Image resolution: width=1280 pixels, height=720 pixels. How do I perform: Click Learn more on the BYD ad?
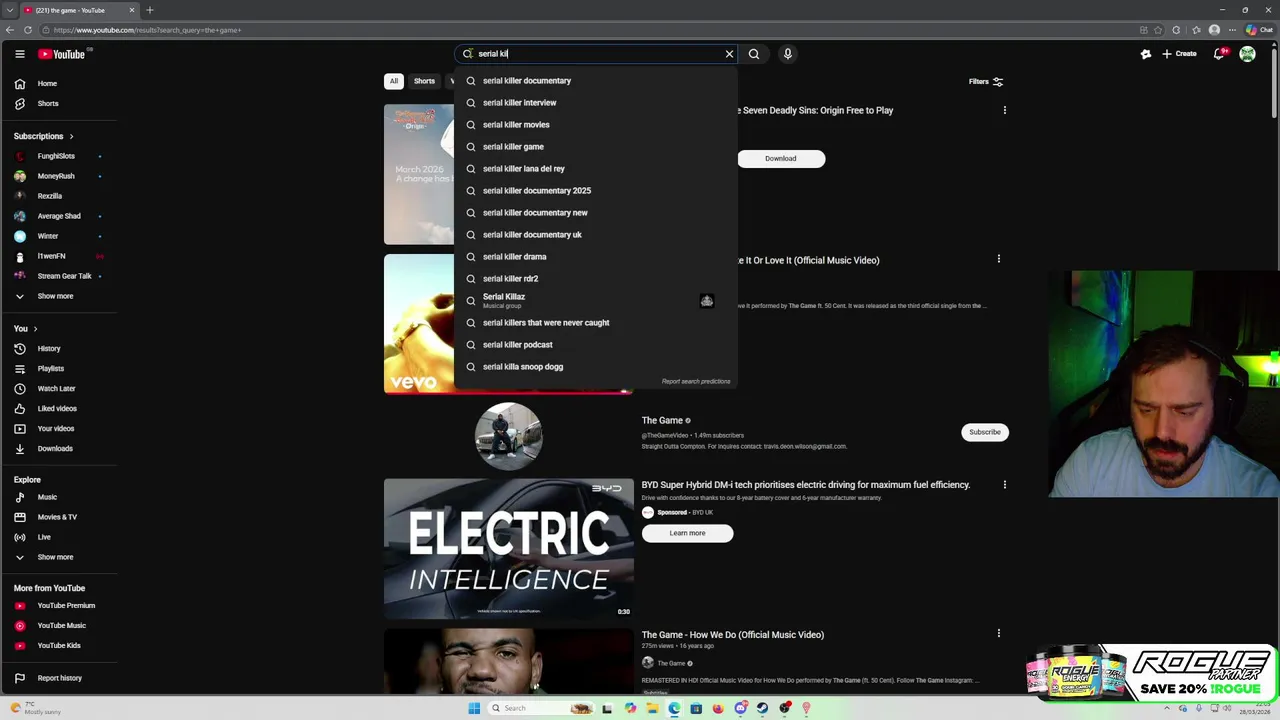tap(687, 533)
